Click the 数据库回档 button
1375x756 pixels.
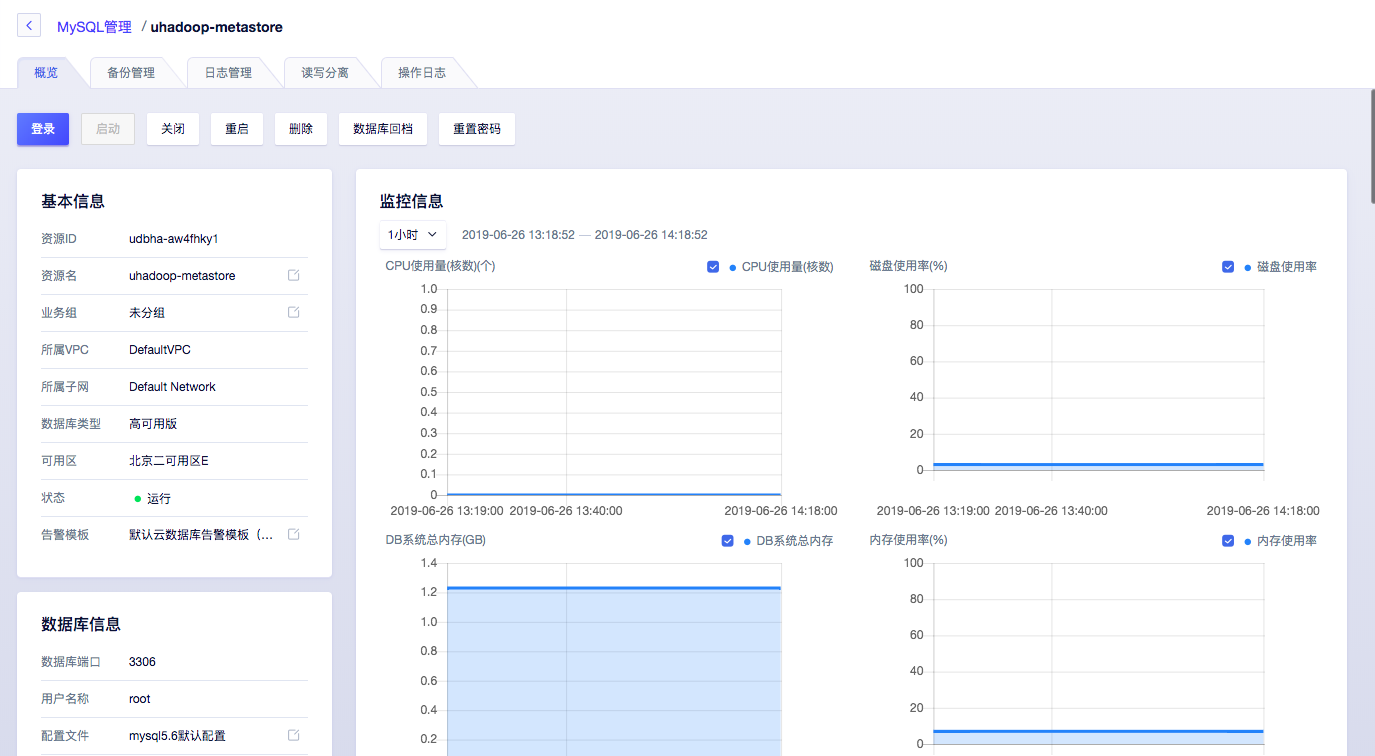[383, 129]
